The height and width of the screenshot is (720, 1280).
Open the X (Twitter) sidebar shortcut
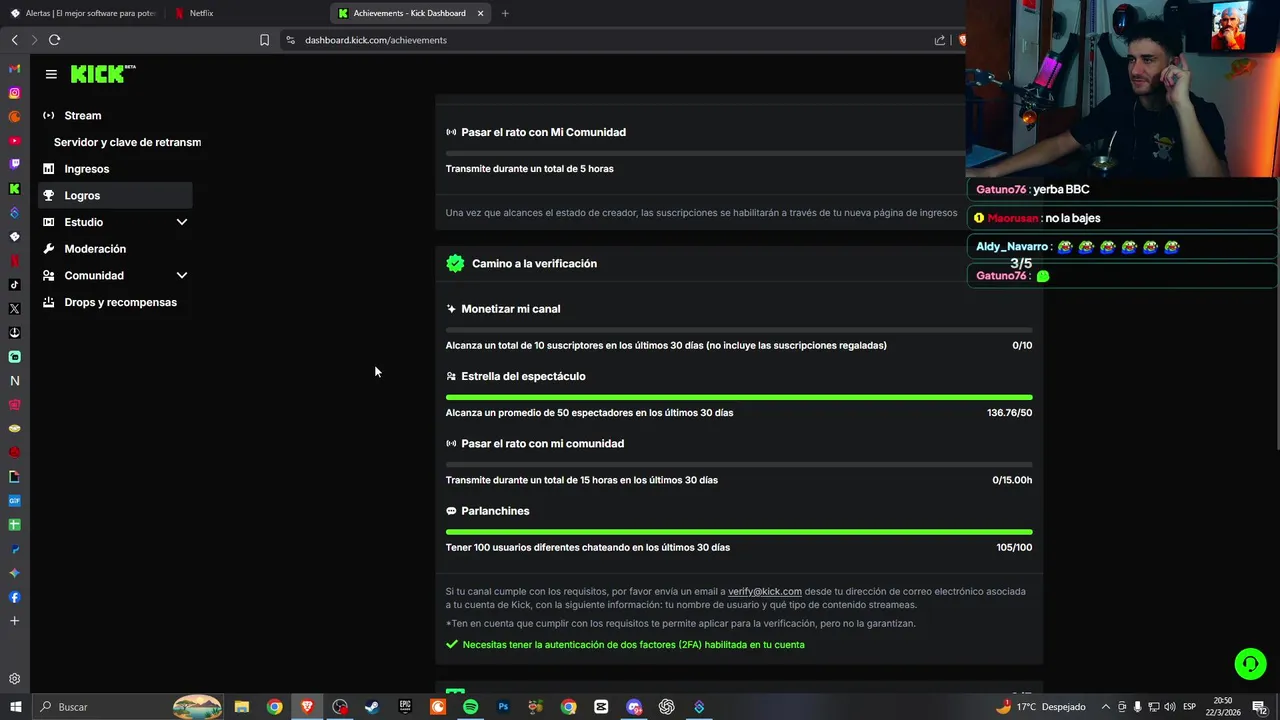(x=14, y=309)
